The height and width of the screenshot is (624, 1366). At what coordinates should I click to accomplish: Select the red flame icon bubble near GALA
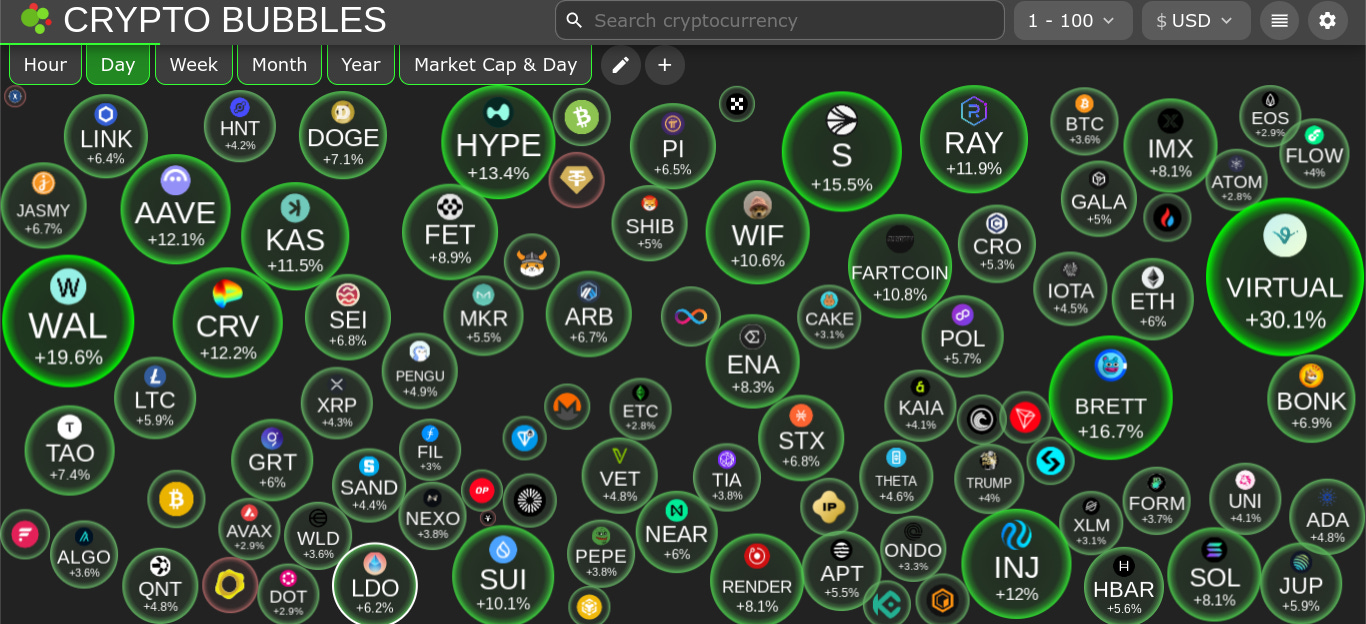tap(1167, 218)
